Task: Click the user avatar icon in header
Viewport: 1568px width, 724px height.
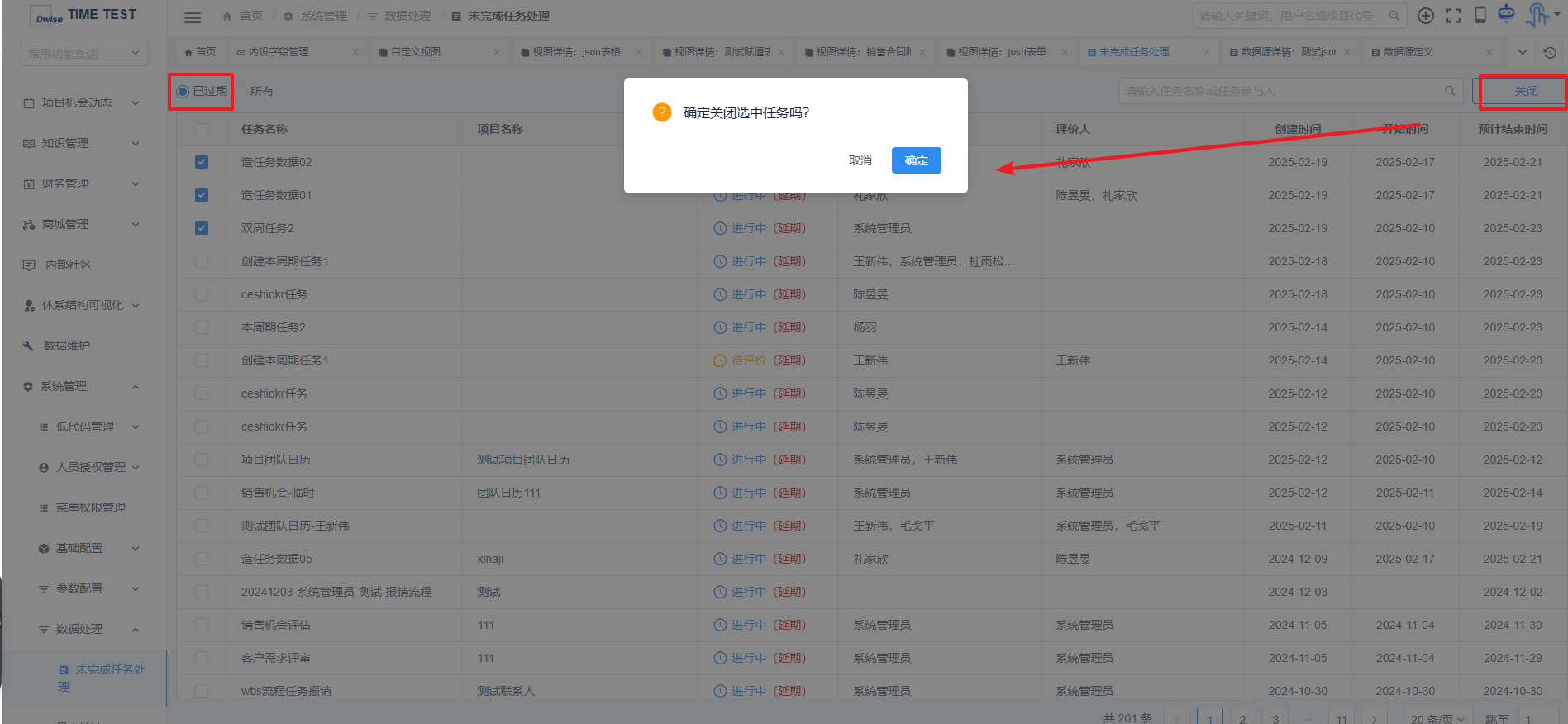Action: pos(1538,14)
